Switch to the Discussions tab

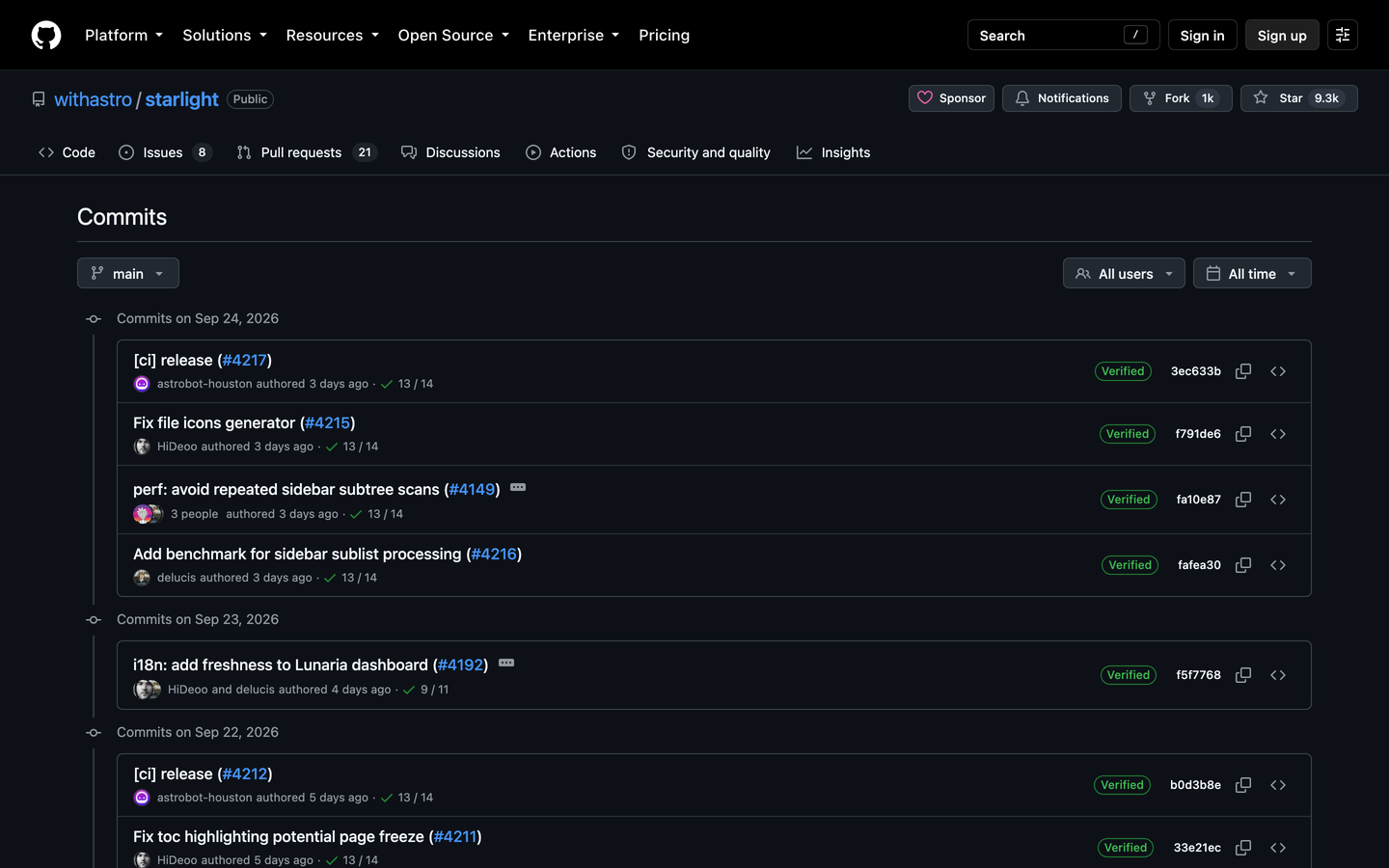450,152
